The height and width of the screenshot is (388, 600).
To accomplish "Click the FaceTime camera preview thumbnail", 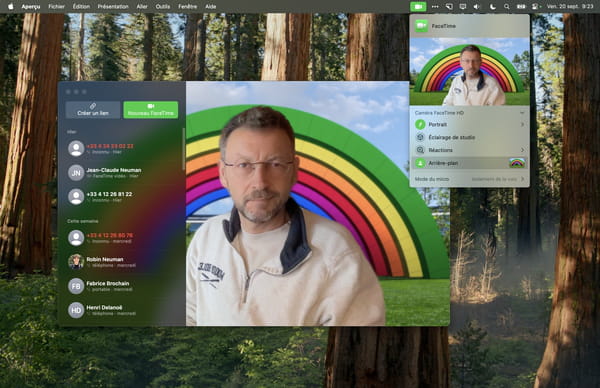I will click(470, 72).
